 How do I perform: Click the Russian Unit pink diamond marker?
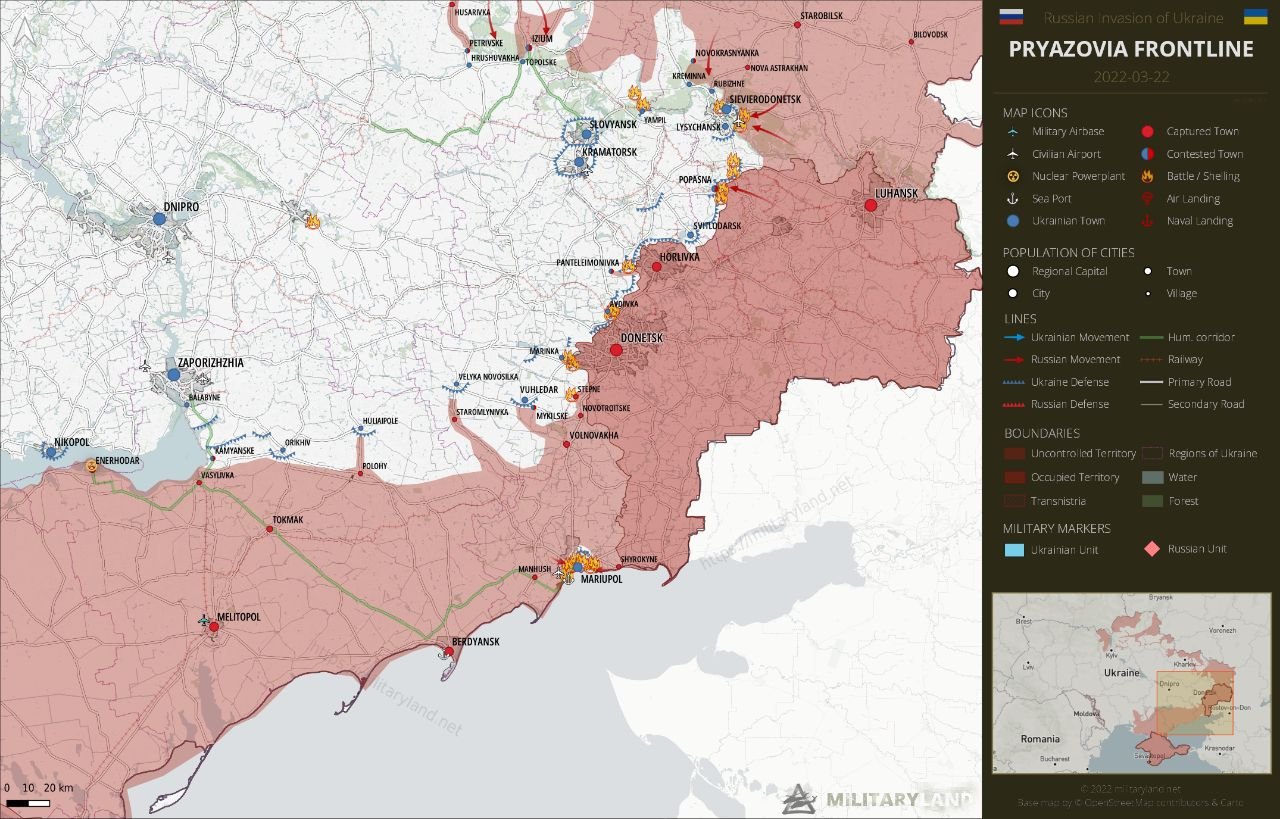pos(1151,549)
